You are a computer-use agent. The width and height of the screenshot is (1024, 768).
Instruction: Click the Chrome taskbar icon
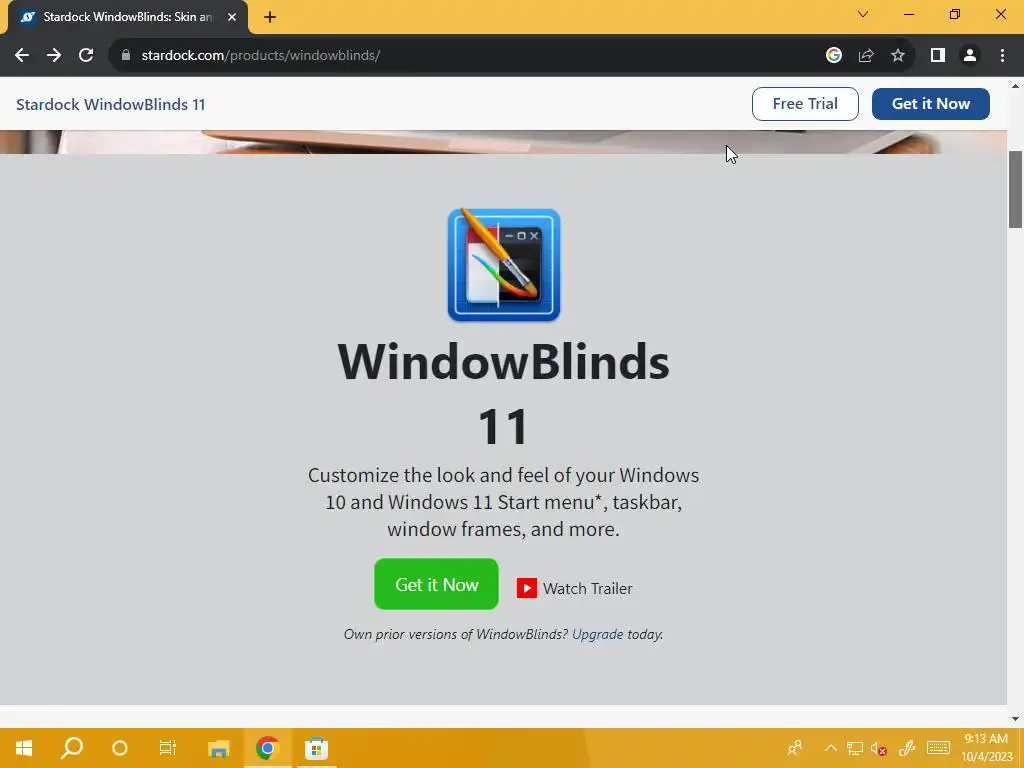click(267, 748)
